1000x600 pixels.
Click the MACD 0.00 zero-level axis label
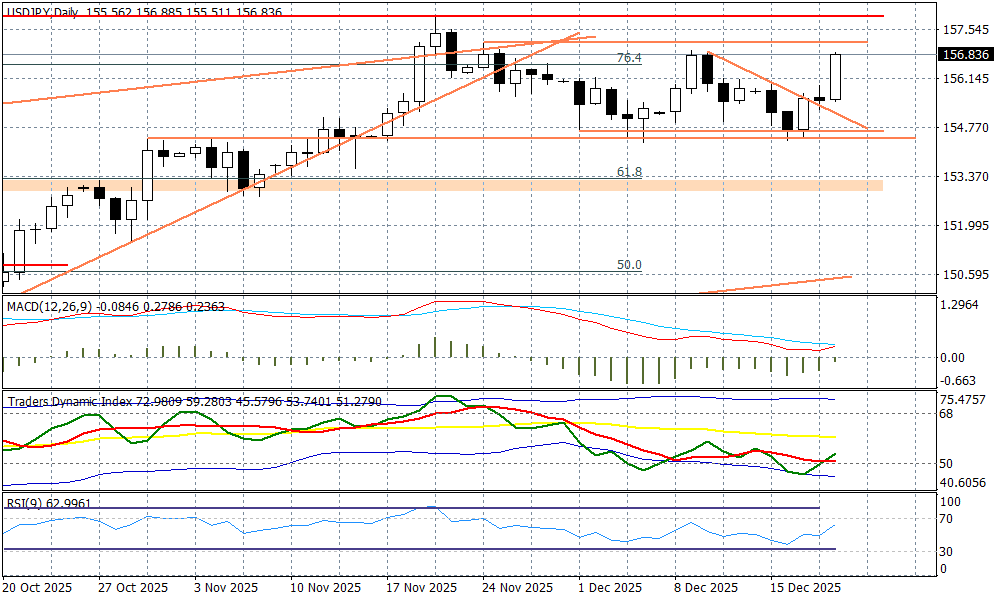point(953,357)
